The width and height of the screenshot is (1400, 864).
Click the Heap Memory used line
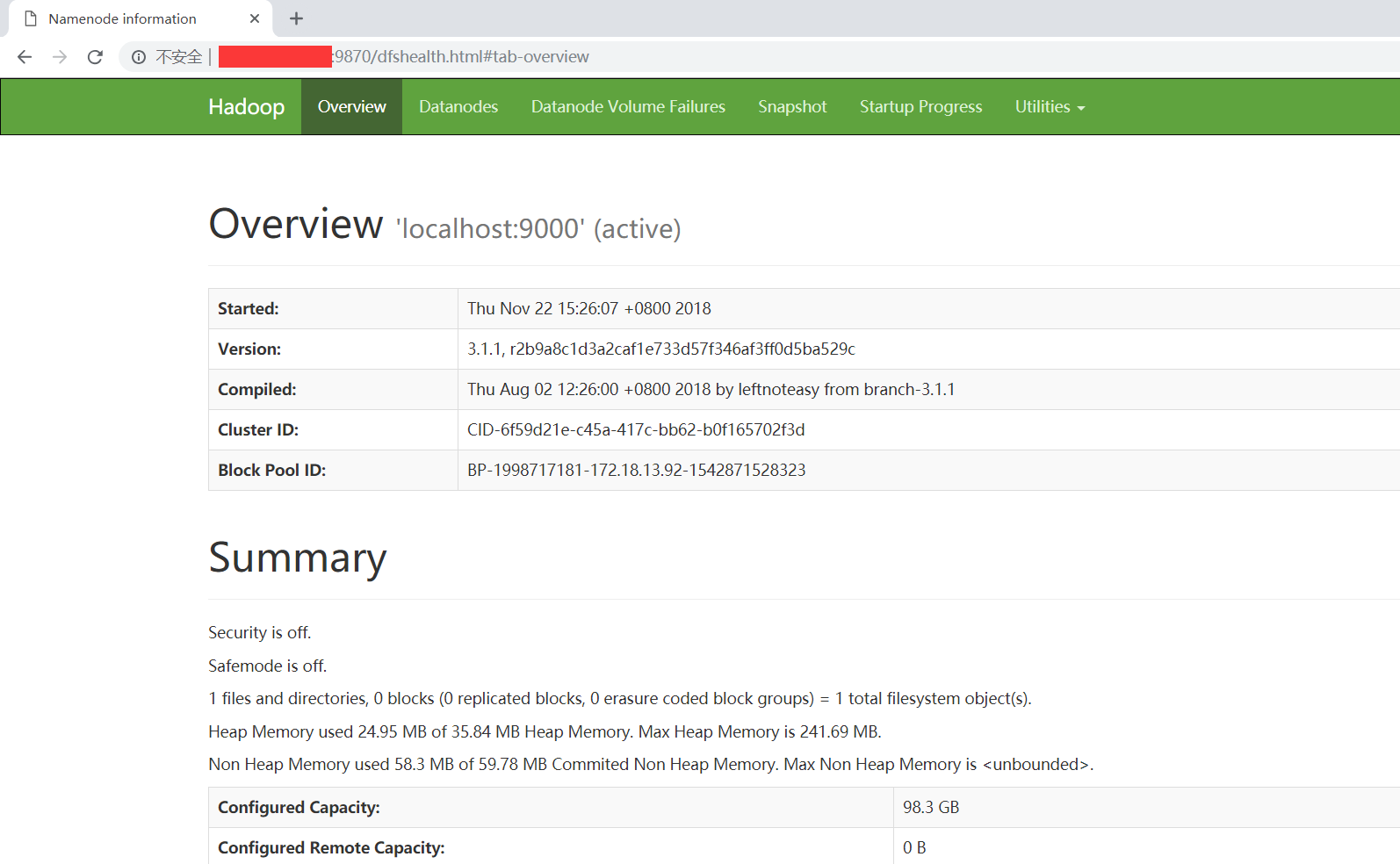pyautogui.click(x=545, y=732)
